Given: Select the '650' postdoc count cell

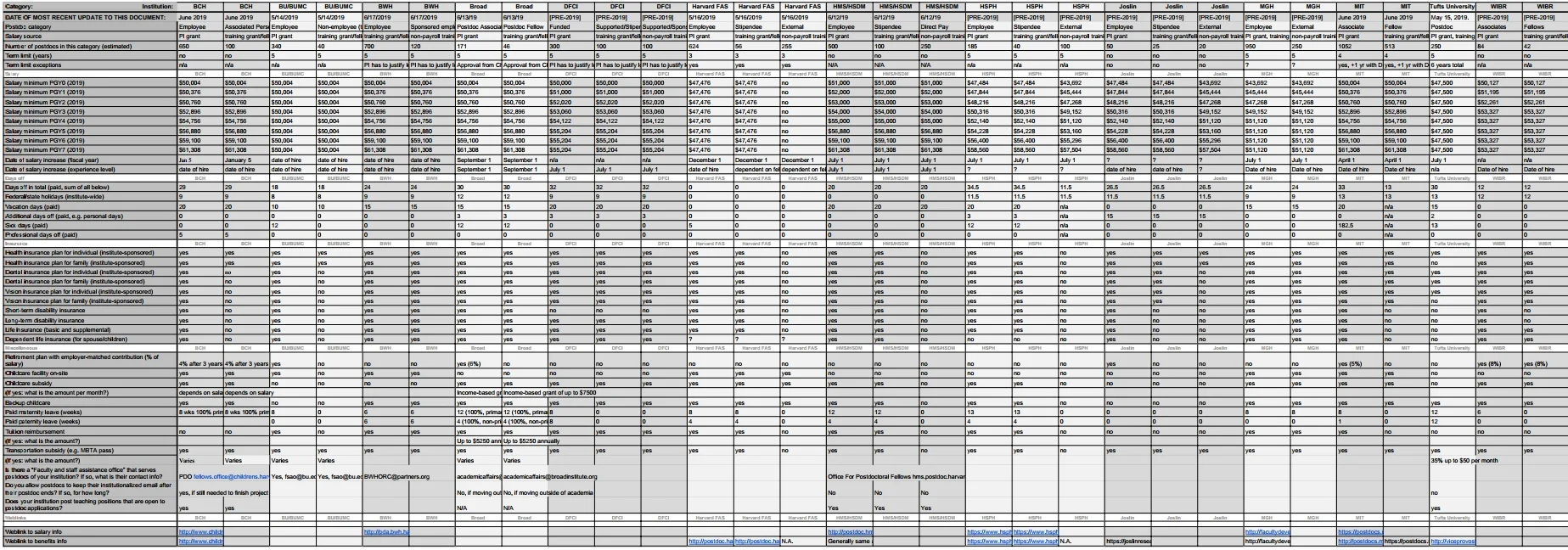Looking at the screenshot, I should [200, 47].
